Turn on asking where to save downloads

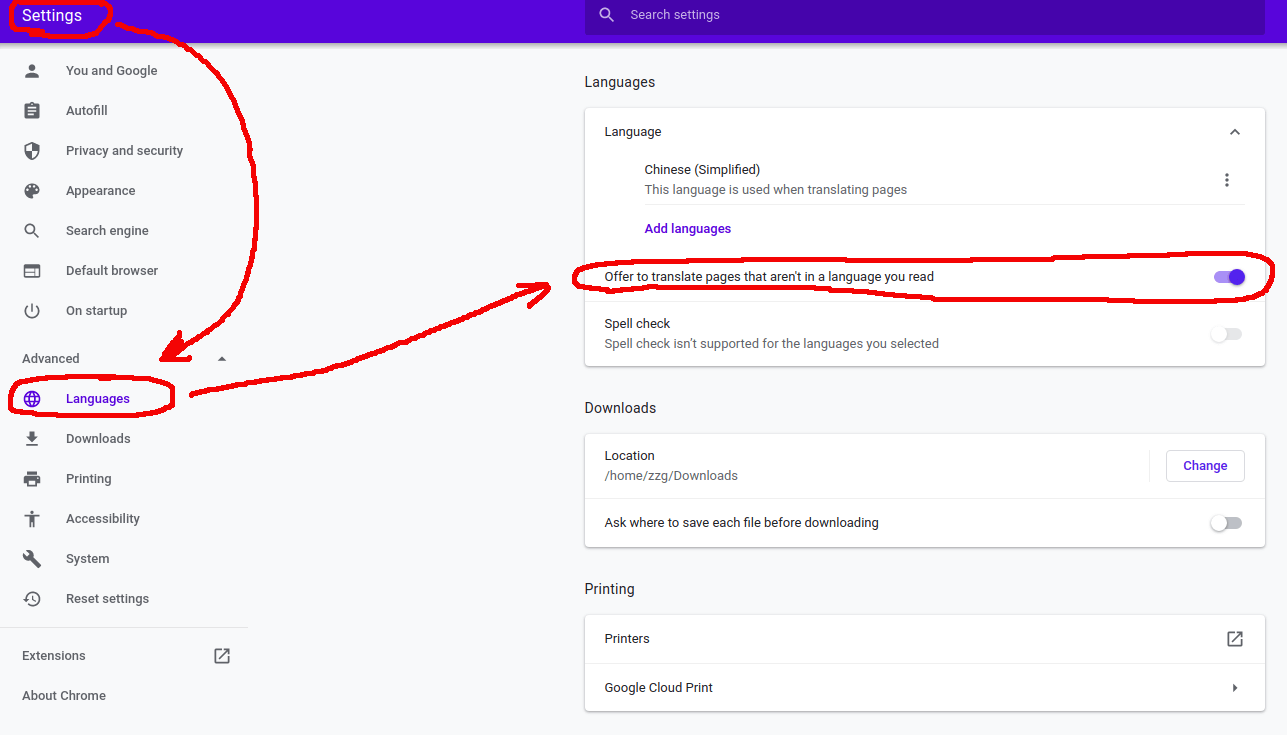1226,523
